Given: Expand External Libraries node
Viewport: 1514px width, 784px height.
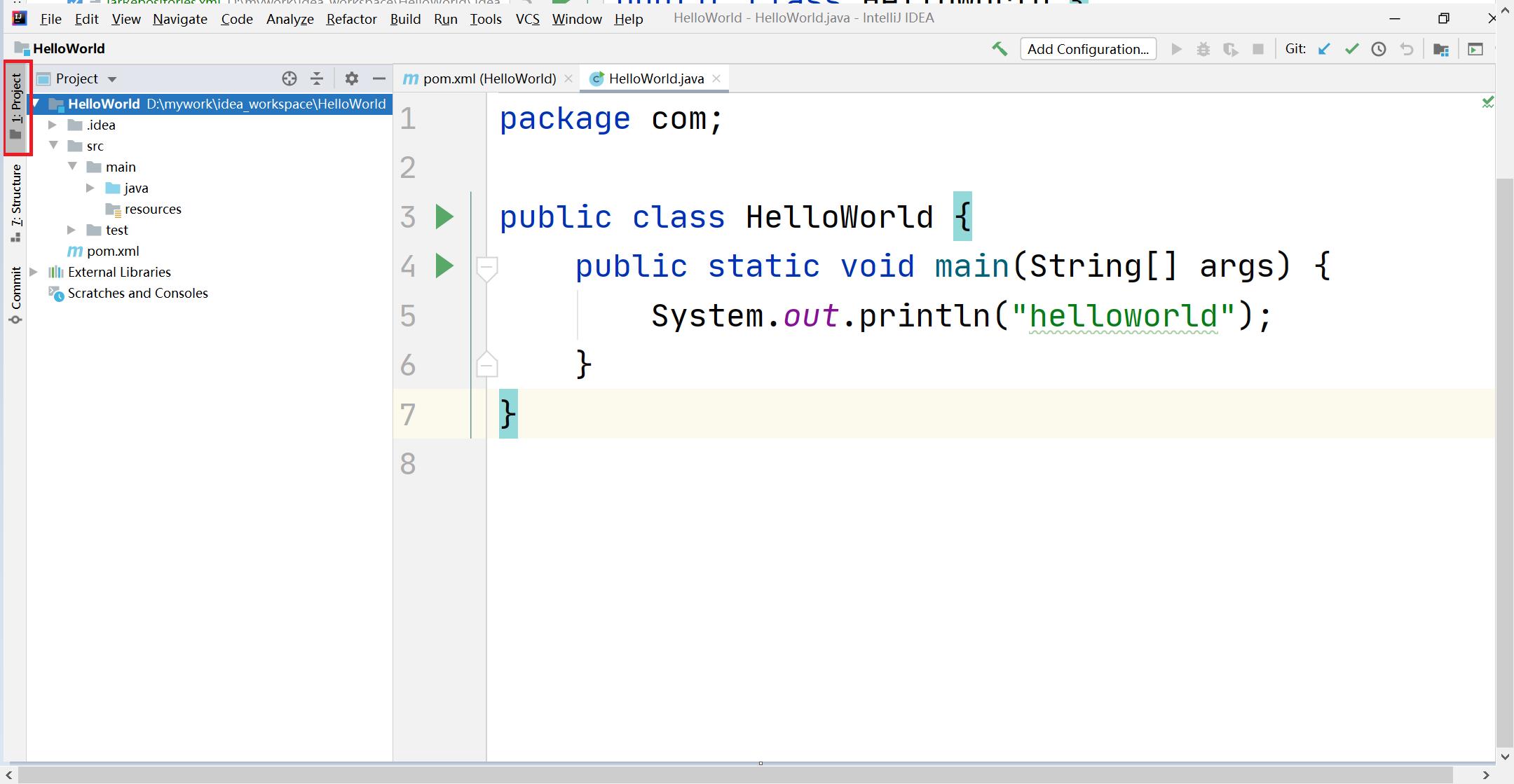Looking at the screenshot, I should click(34, 272).
